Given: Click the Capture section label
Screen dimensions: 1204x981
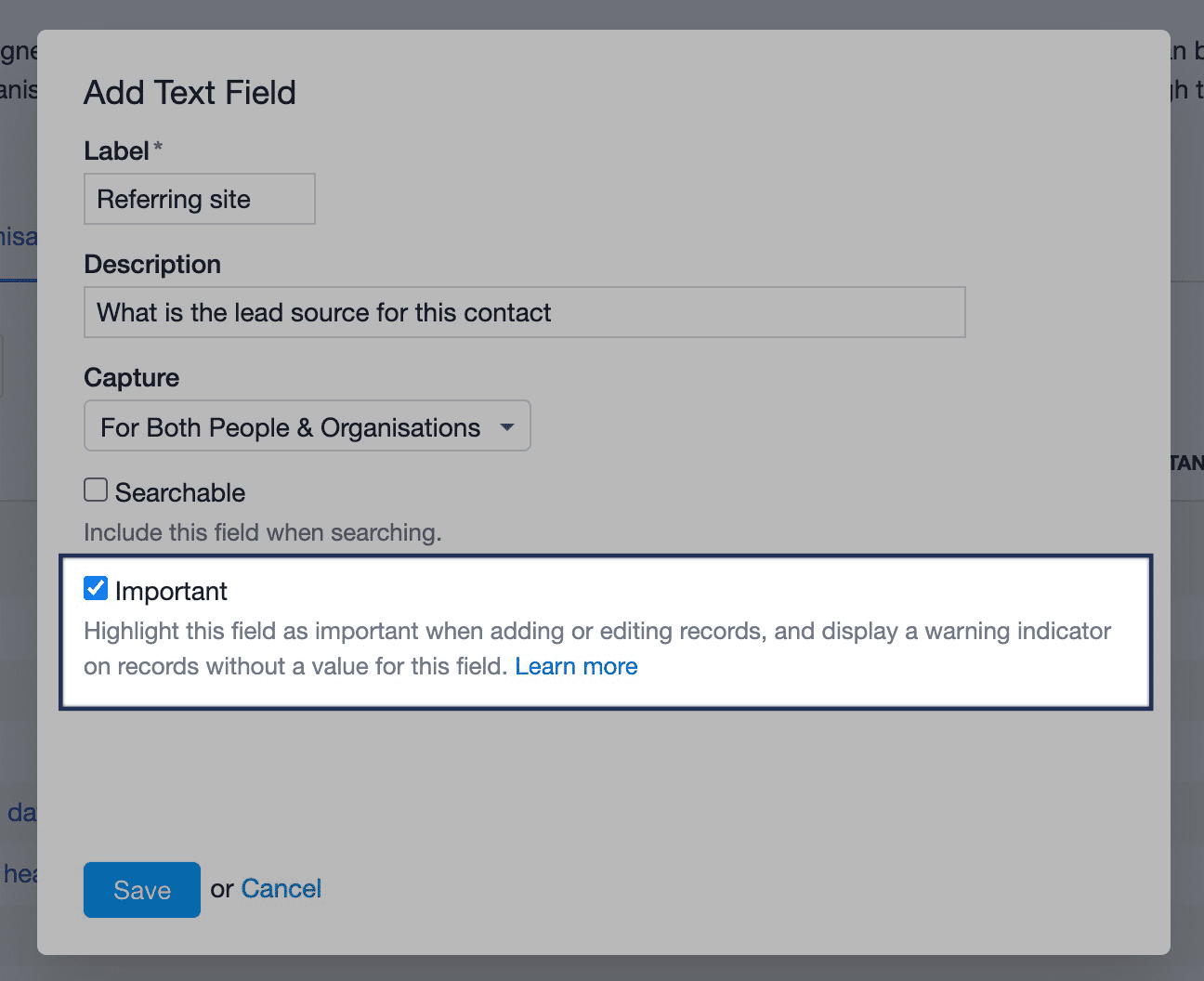Looking at the screenshot, I should click(132, 378).
